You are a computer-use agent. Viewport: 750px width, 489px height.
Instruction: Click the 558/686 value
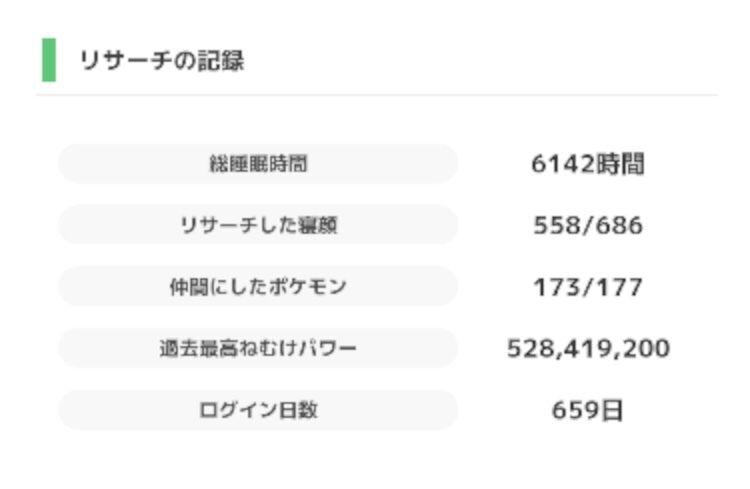(x=588, y=225)
